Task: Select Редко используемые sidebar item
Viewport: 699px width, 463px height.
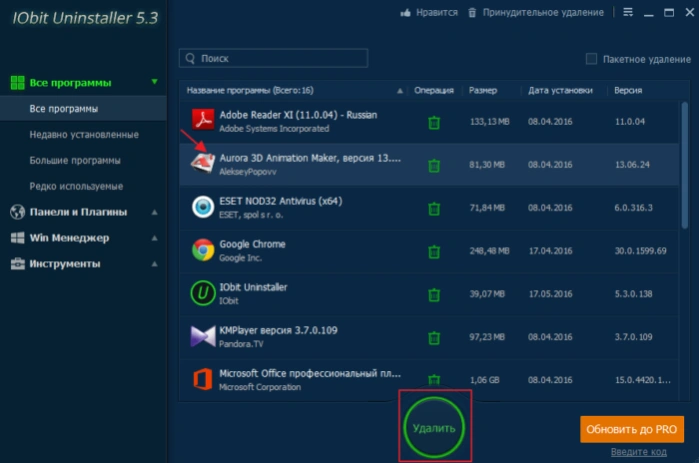Action: pyautogui.click(x=76, y=186)
